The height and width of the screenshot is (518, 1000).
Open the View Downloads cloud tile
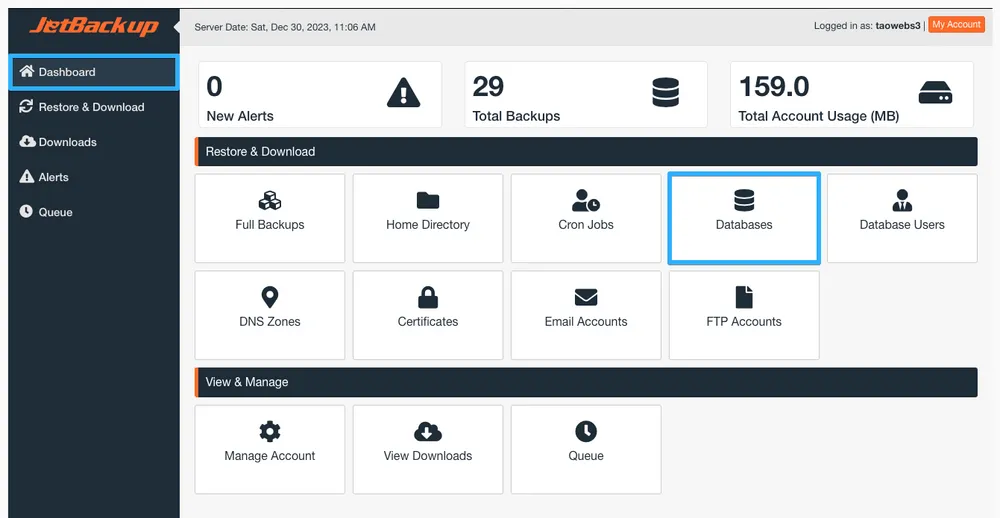tap(428, 449)
